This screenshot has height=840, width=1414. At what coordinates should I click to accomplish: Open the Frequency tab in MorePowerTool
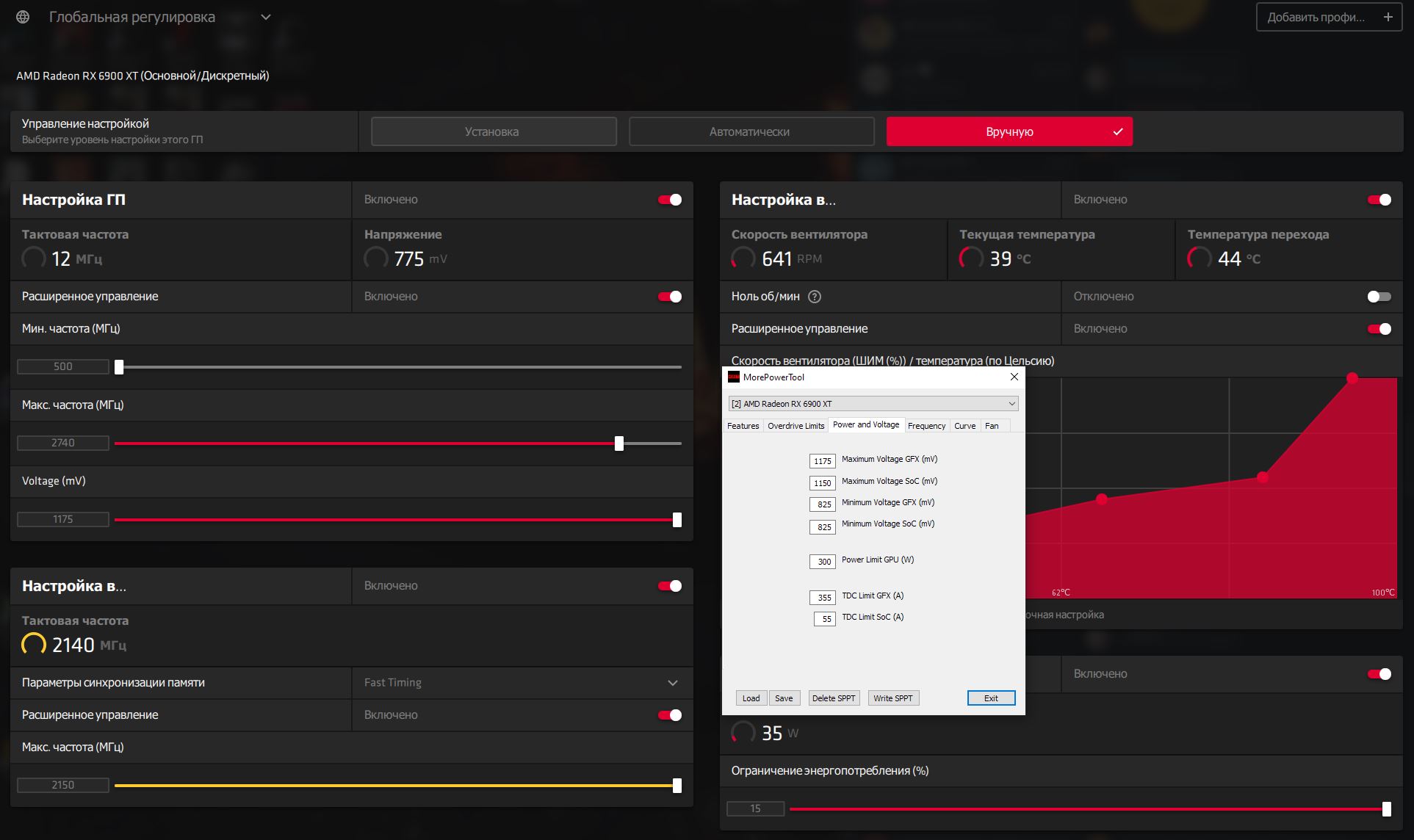click(x=926, y=426)
